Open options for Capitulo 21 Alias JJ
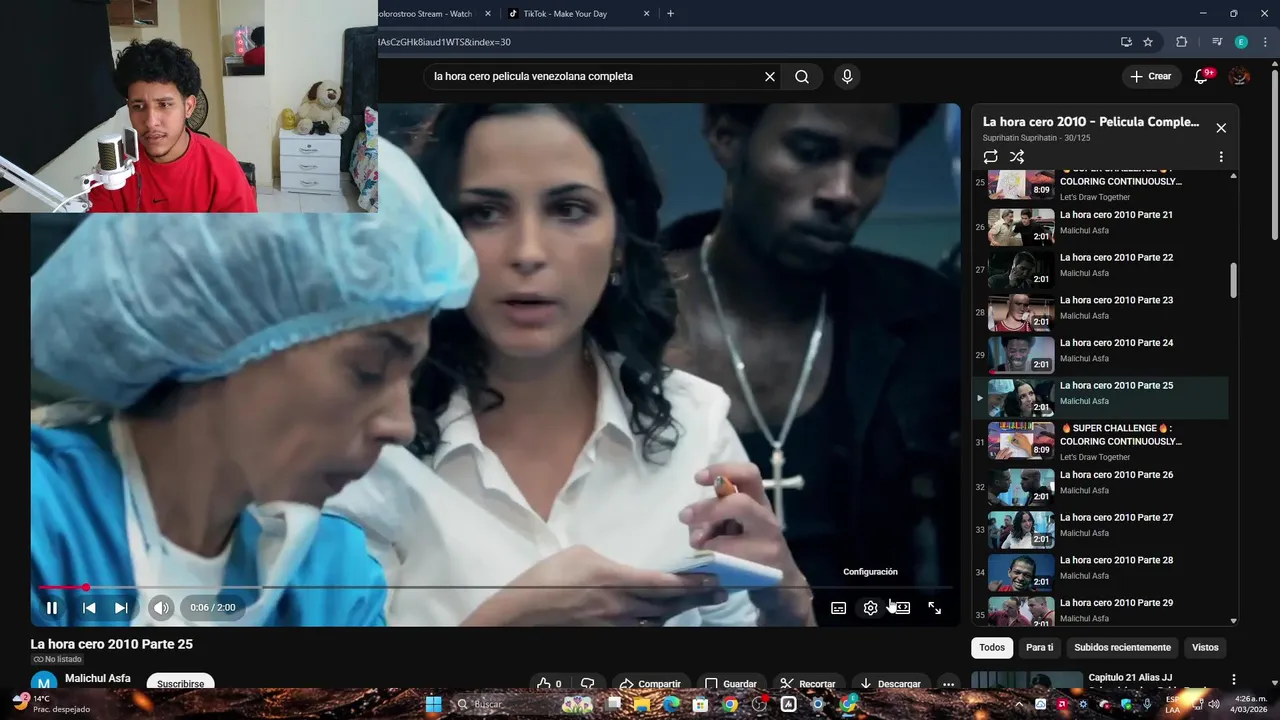The image size is (1280, 720). point(1233,680)
